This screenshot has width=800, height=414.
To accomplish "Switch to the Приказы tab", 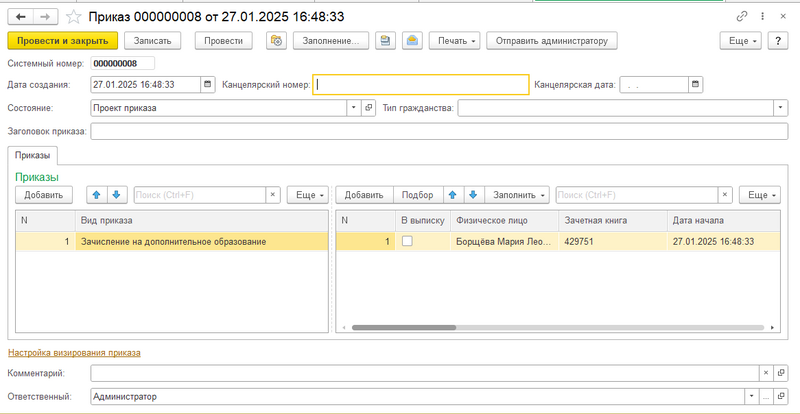I will (x=33, y=155).
